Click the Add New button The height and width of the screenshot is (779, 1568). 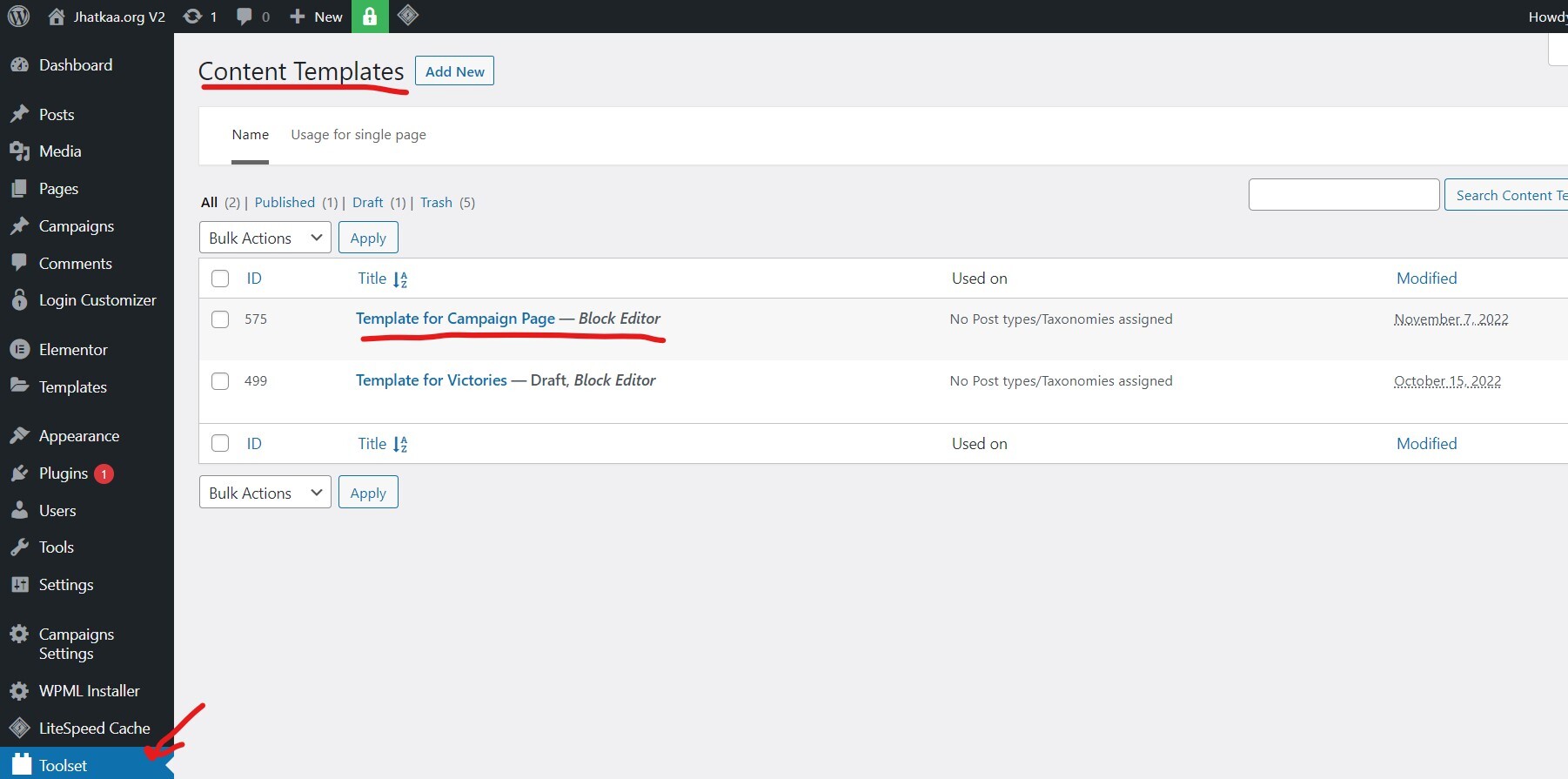point(455,71)
